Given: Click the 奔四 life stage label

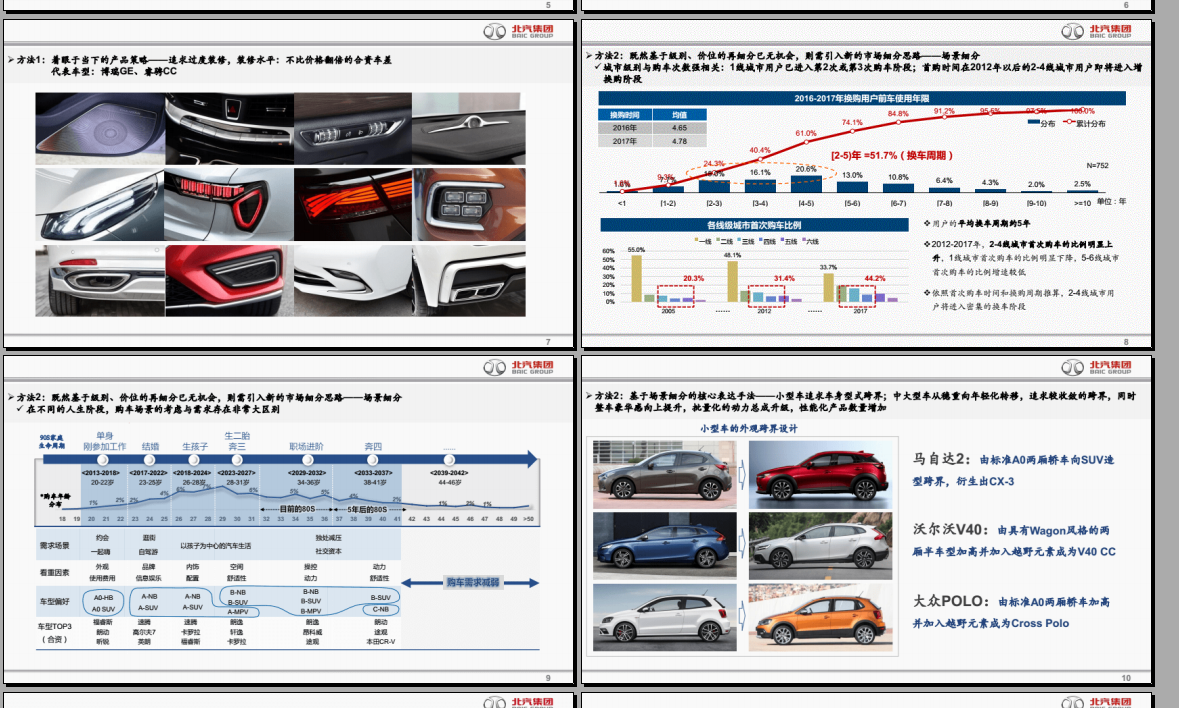Looking at the screenshot, I should click(x=373, y=446).
